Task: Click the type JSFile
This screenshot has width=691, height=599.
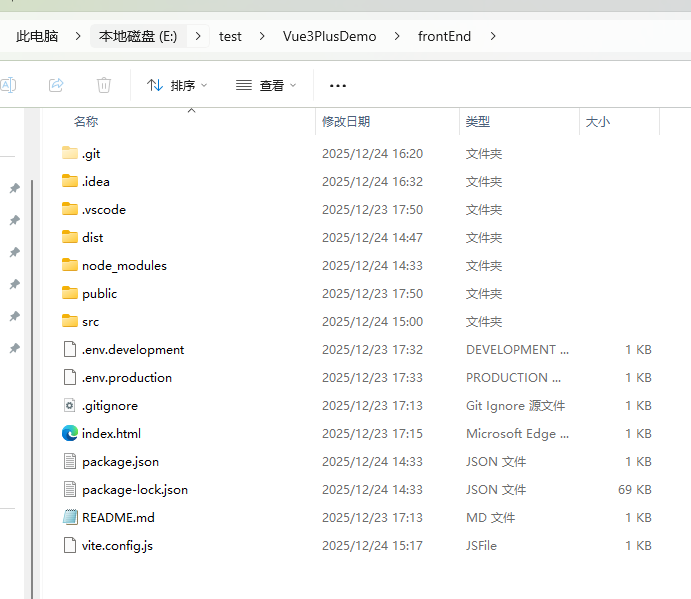Action: (x=481, y=546)
